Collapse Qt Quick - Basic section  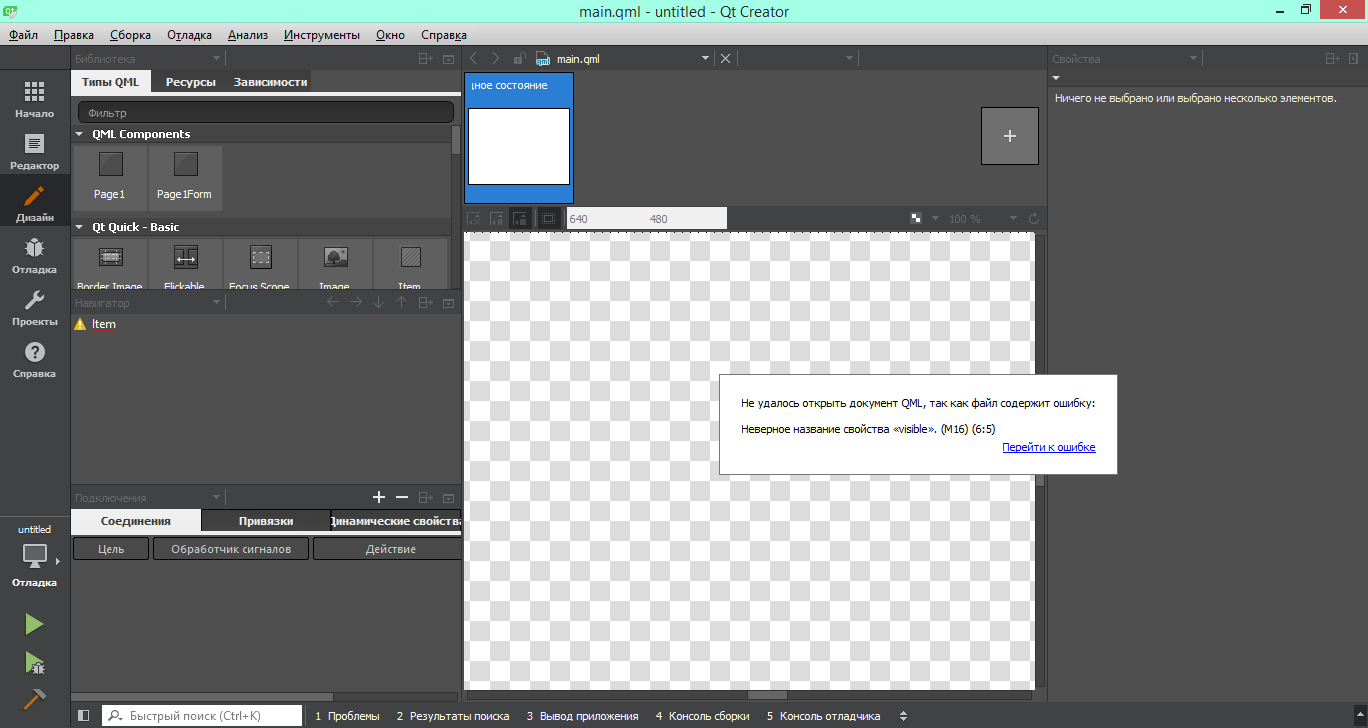click(80, 227)
